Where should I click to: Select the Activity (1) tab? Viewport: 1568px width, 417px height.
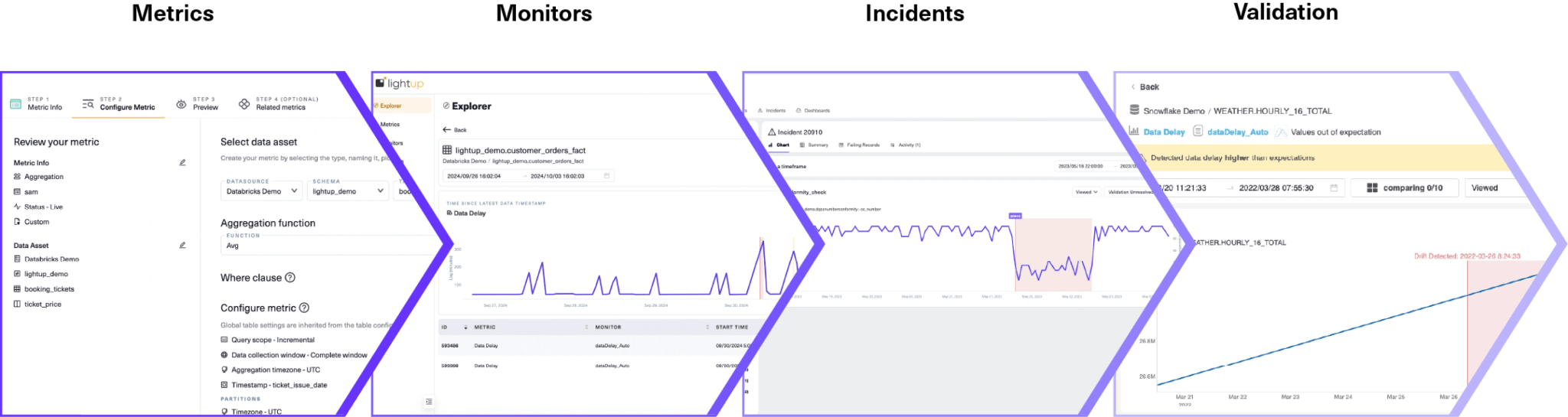click(906, 145)
